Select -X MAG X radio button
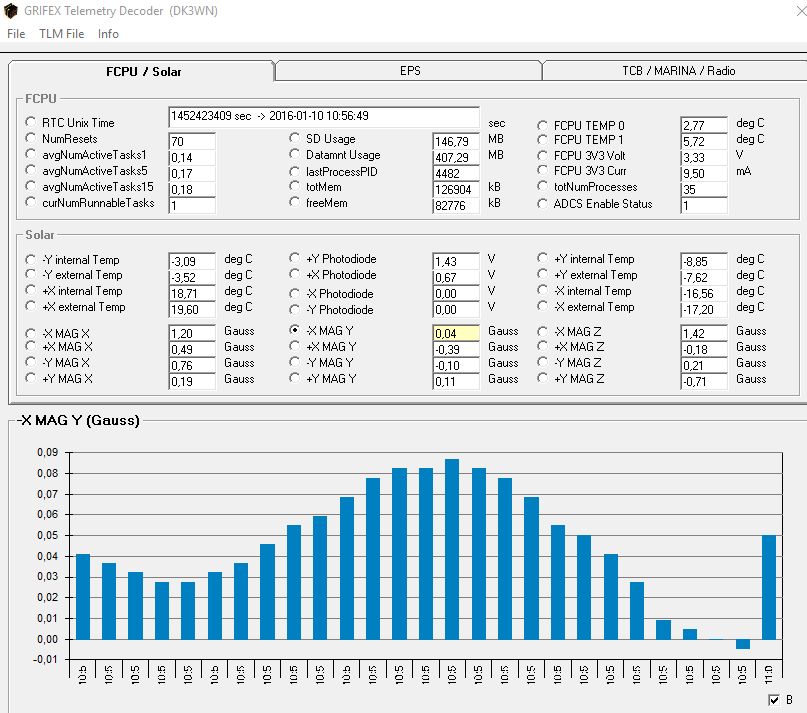This screenshot has width=807, height=713. [x=30, y=333]
